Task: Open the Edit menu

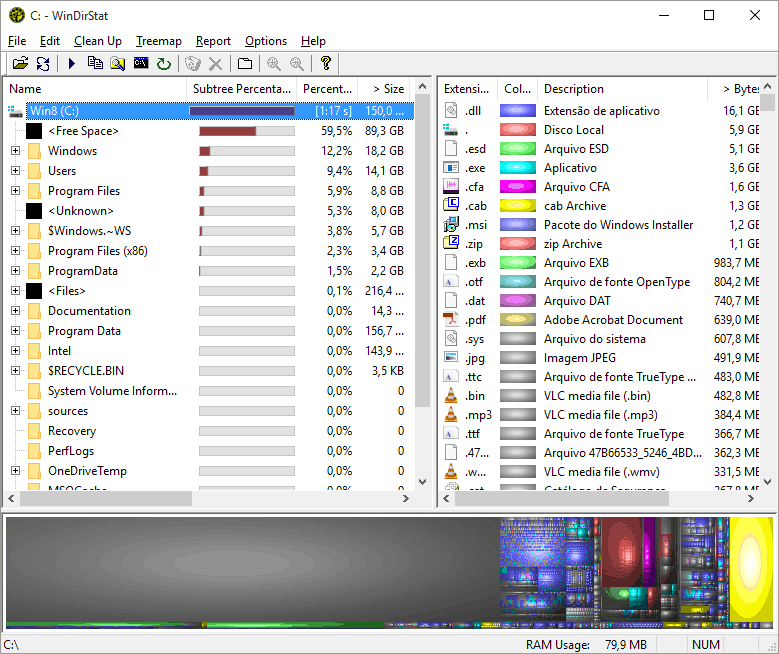Action: click(50, 41)
